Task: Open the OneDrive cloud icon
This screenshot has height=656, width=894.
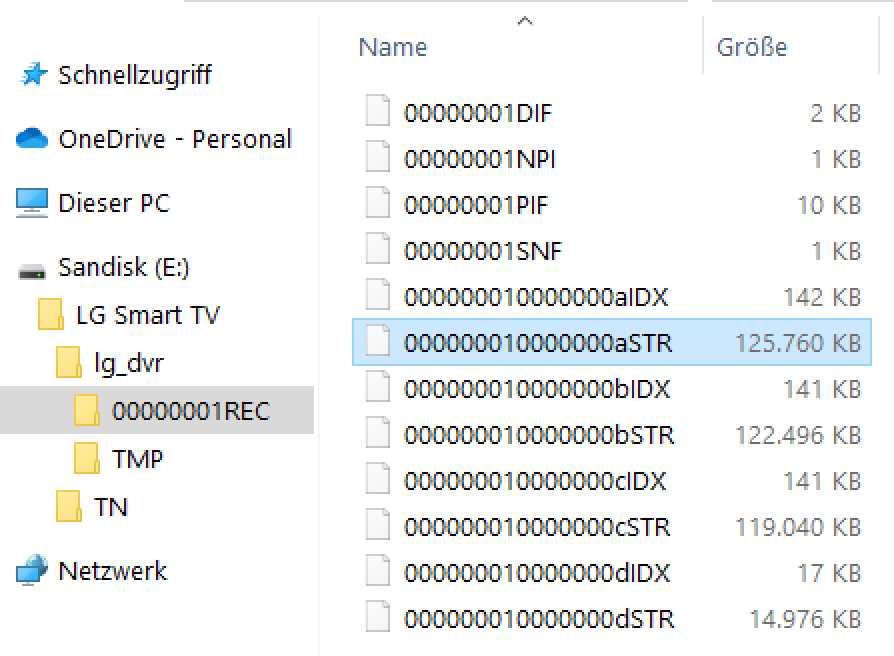Action: (32, 138)
